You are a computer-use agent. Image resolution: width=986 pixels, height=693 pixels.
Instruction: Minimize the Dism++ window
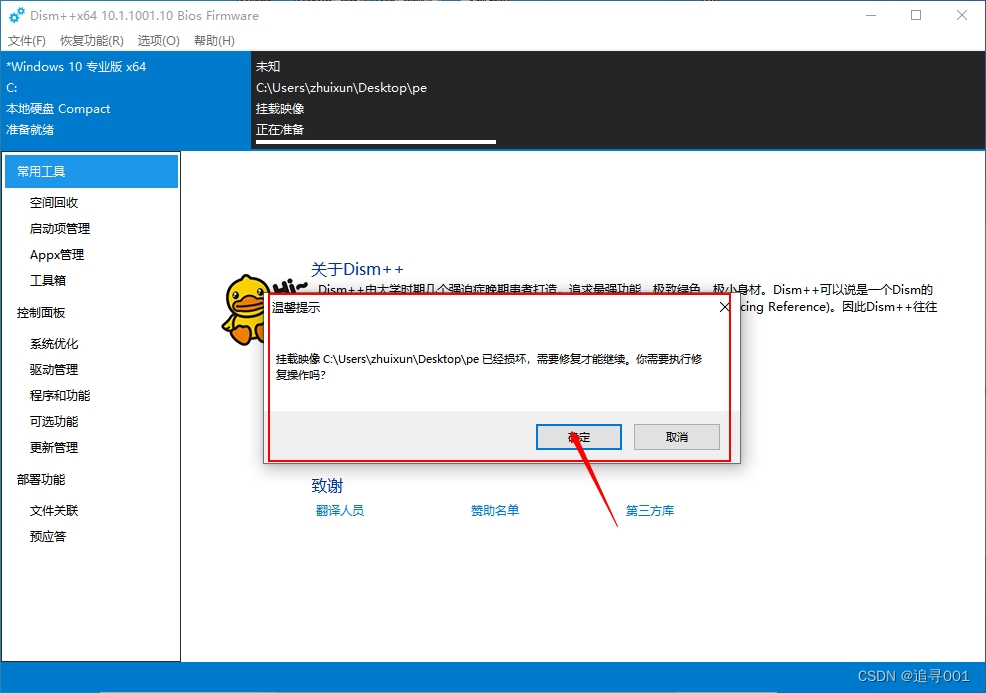point(871,15)
